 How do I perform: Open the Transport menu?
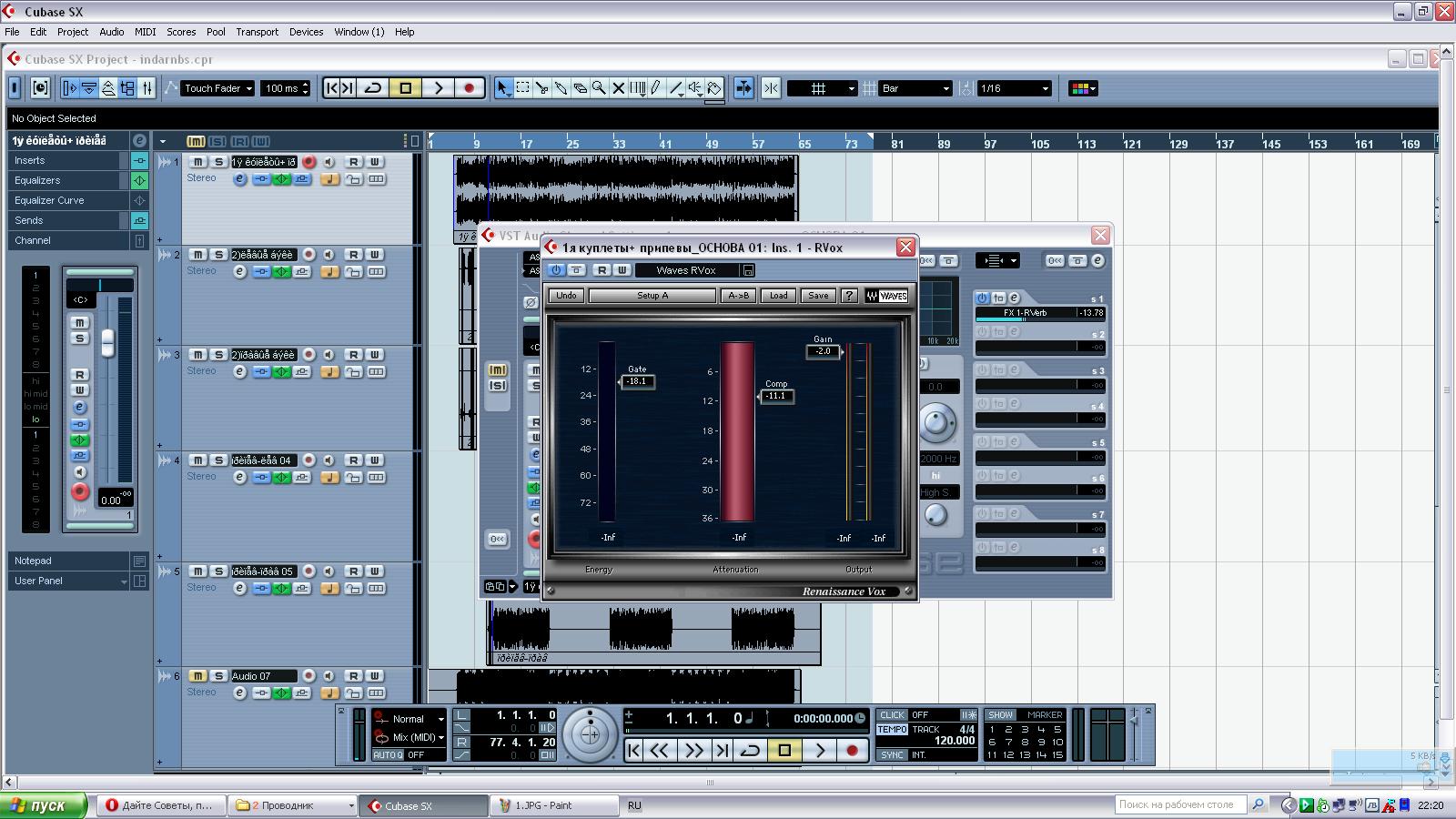click(258, 32)
